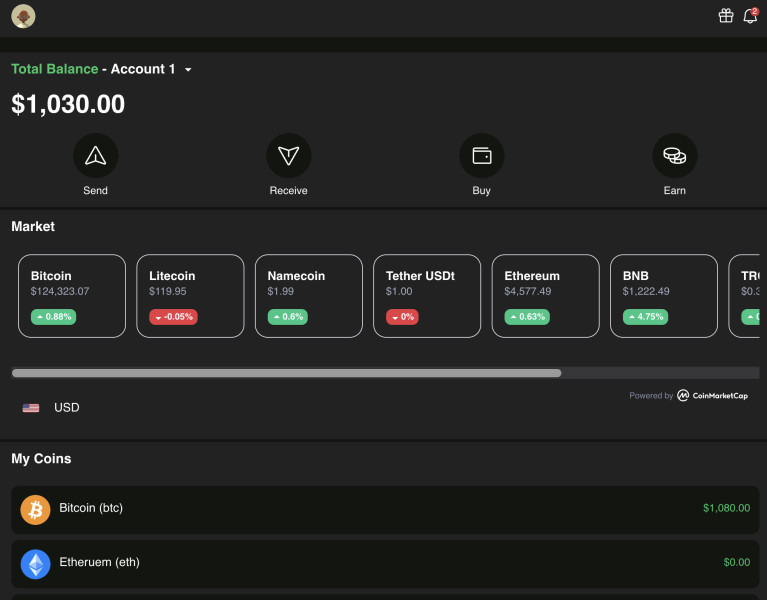Click Ethereum's 0.63% change badge
Image resolution: width=767 pixels, height=600 pixels.
[x=527, y=317]
